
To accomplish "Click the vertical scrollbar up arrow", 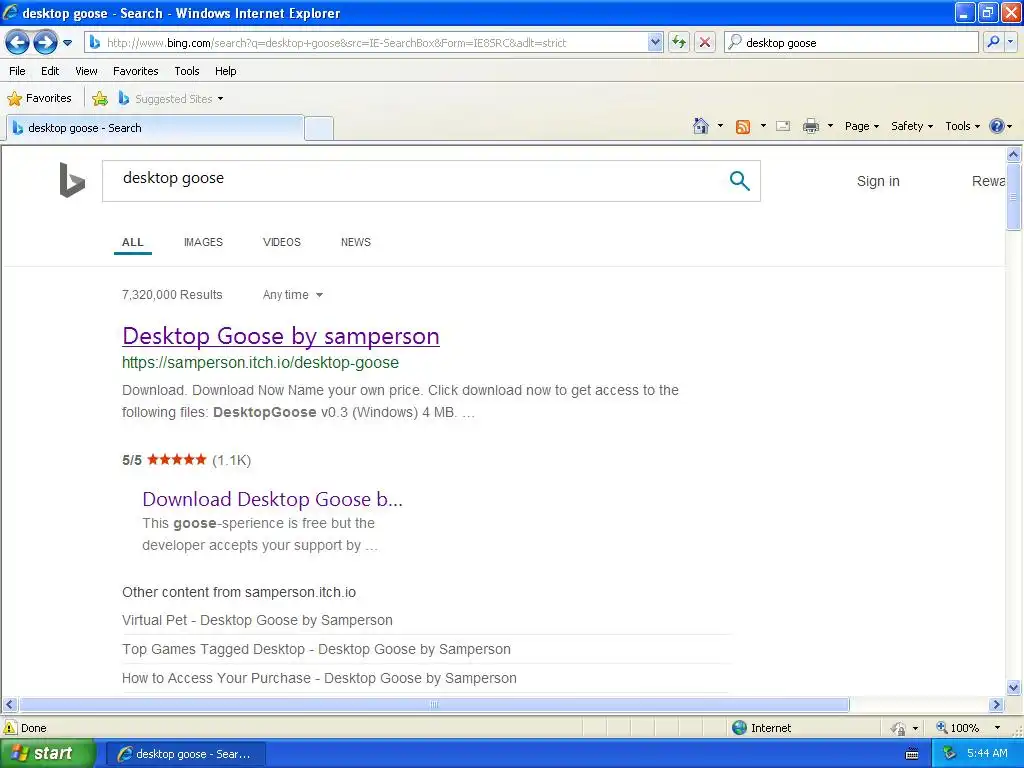I will point(1013,155).
